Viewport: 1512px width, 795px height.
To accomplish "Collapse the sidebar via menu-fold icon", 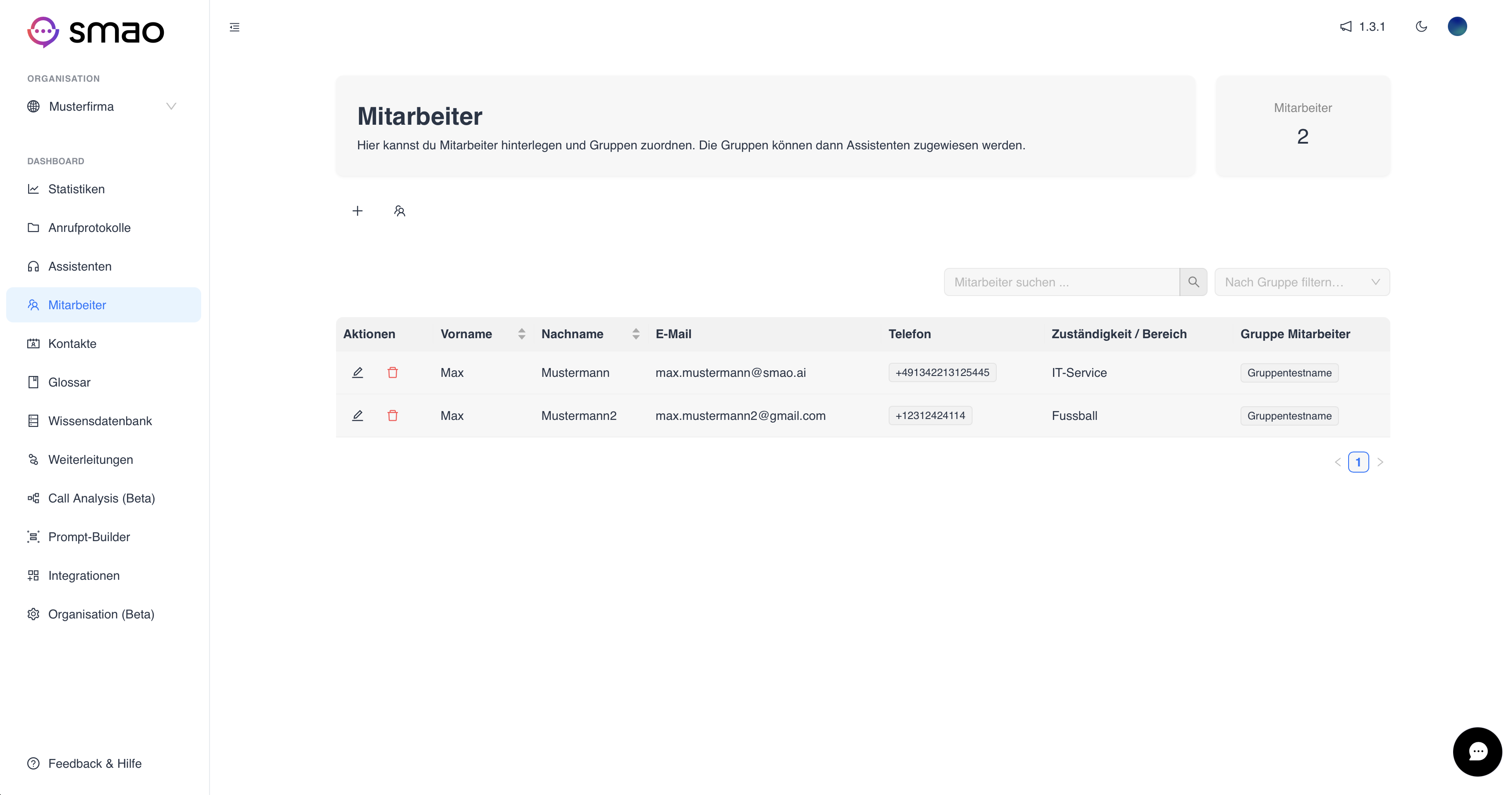I will tap(234, 27).
